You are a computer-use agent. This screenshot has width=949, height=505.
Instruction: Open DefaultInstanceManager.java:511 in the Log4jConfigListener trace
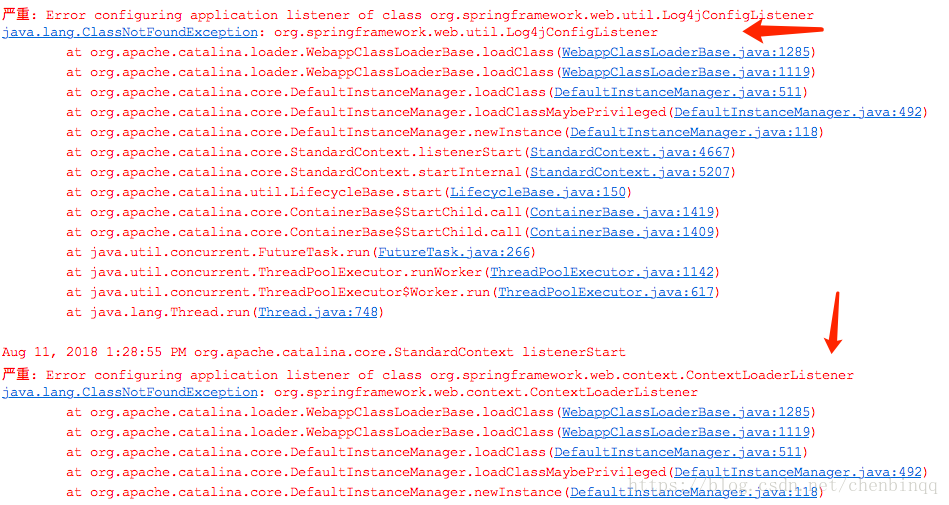coord(678,92)
